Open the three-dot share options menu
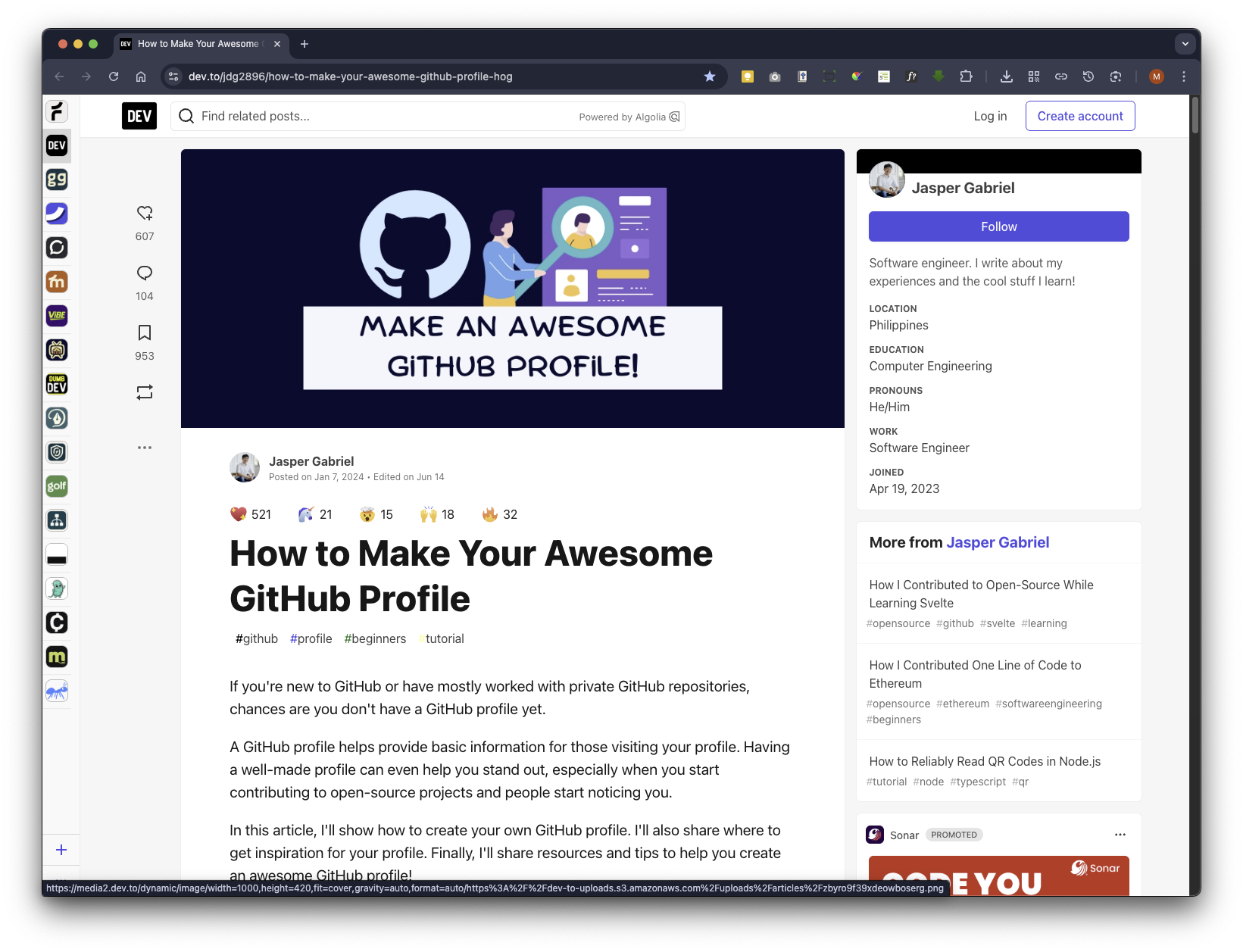This screenshot has height=952, width=1243. 145,448
